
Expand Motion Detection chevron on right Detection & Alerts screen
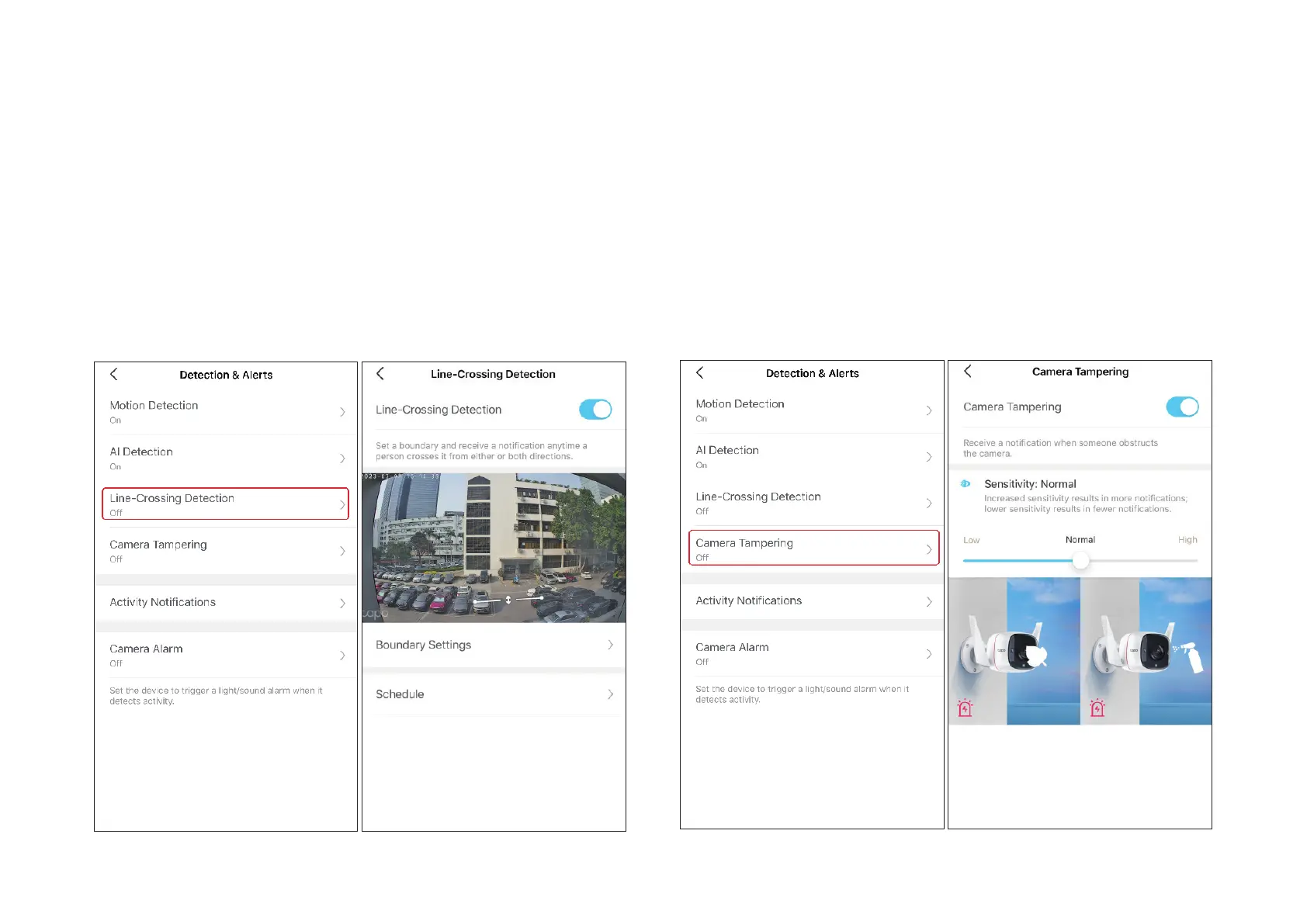(929, 410)
